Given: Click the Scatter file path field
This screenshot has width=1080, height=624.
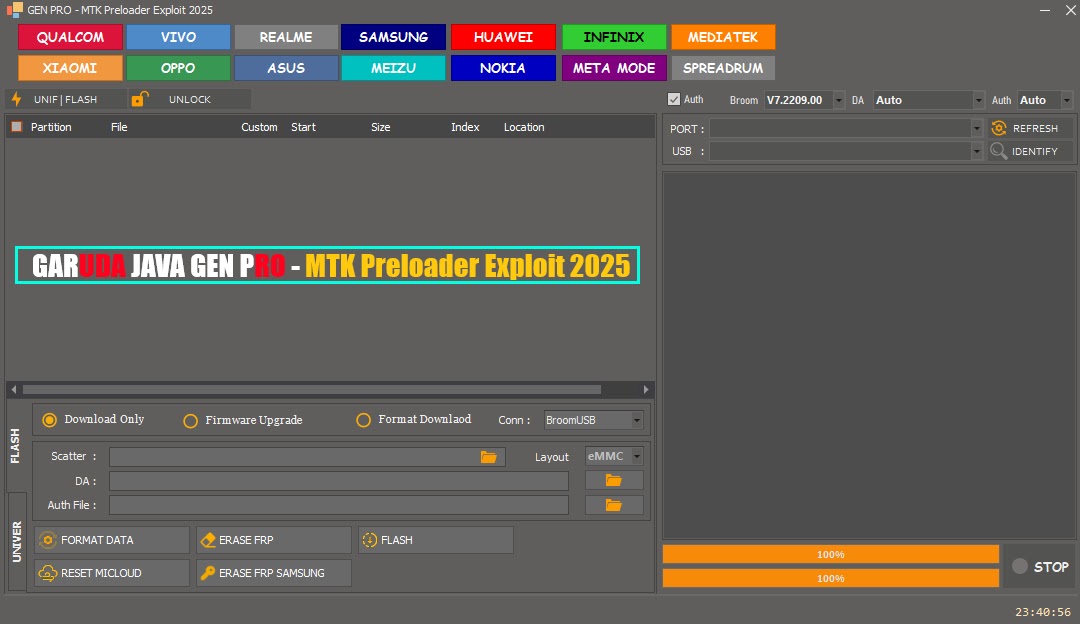Looking at the screenshot, I should (x=307, y=457).
